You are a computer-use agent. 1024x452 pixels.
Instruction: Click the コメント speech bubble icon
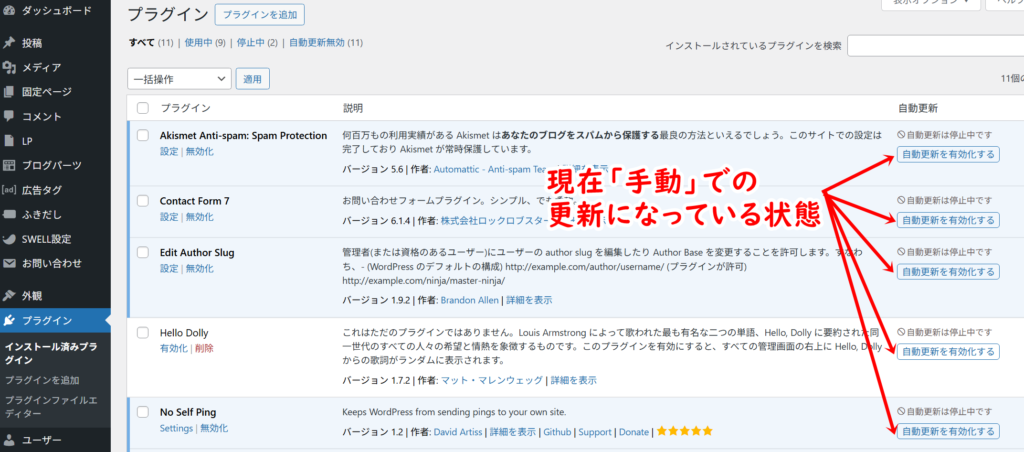tap(9, 116)
